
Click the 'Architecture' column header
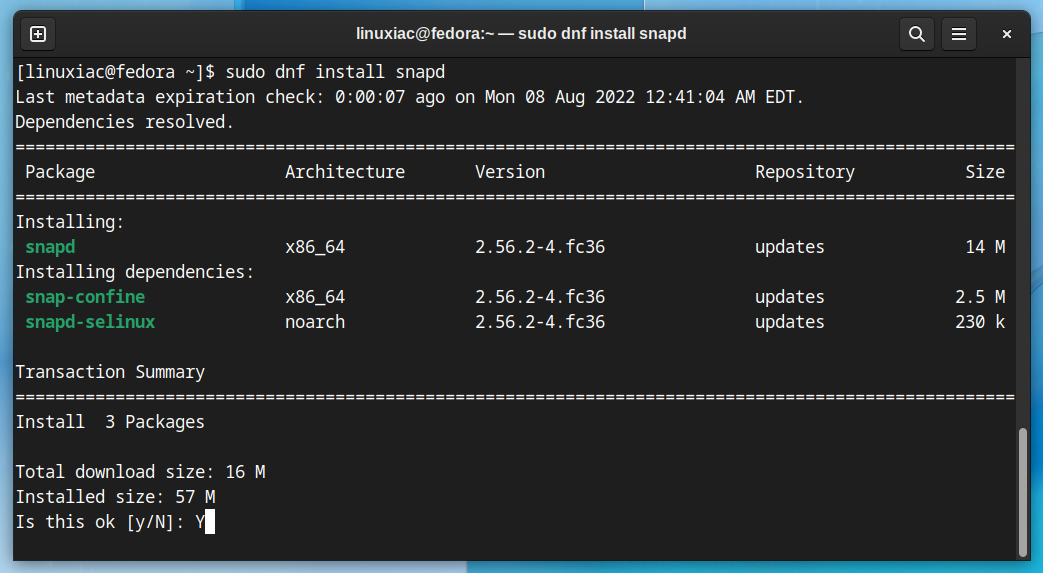coord(345,172)
